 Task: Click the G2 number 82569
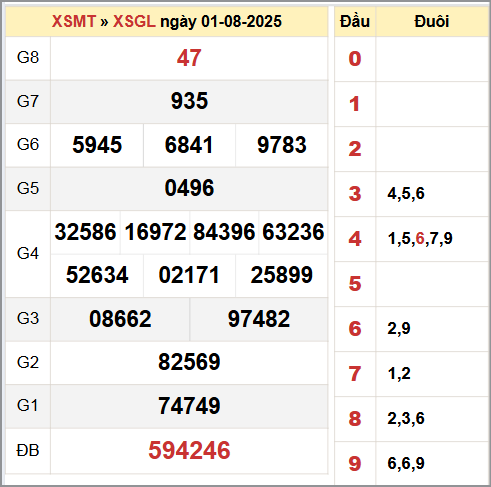(189, 362)
